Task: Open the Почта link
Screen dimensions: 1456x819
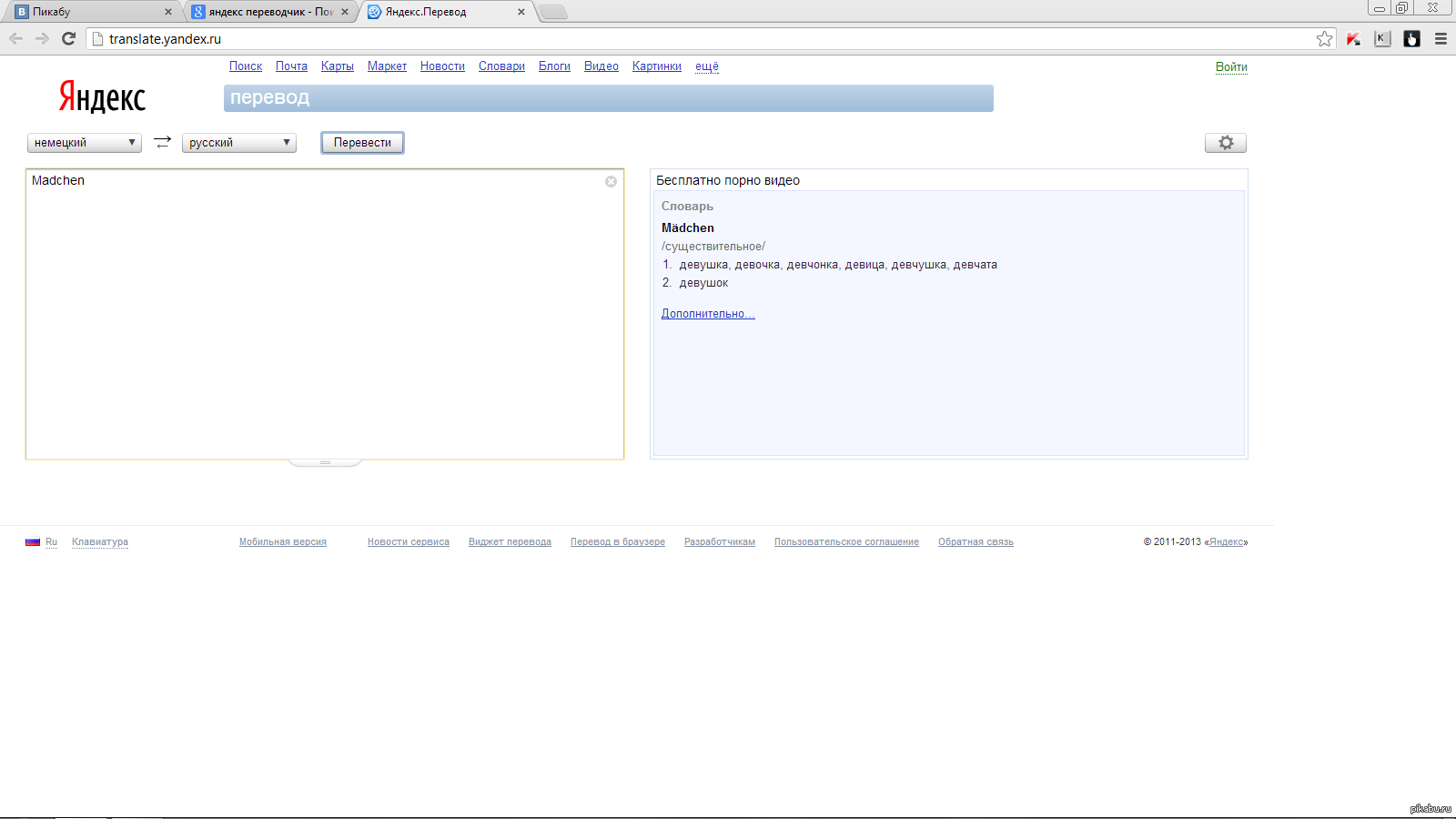Action: (291, 66)
